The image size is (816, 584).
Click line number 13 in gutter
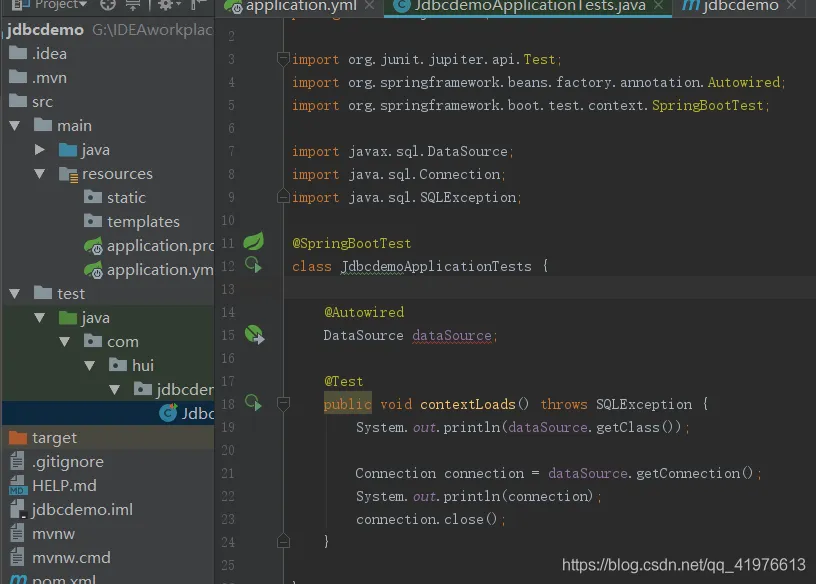[228, 289]
